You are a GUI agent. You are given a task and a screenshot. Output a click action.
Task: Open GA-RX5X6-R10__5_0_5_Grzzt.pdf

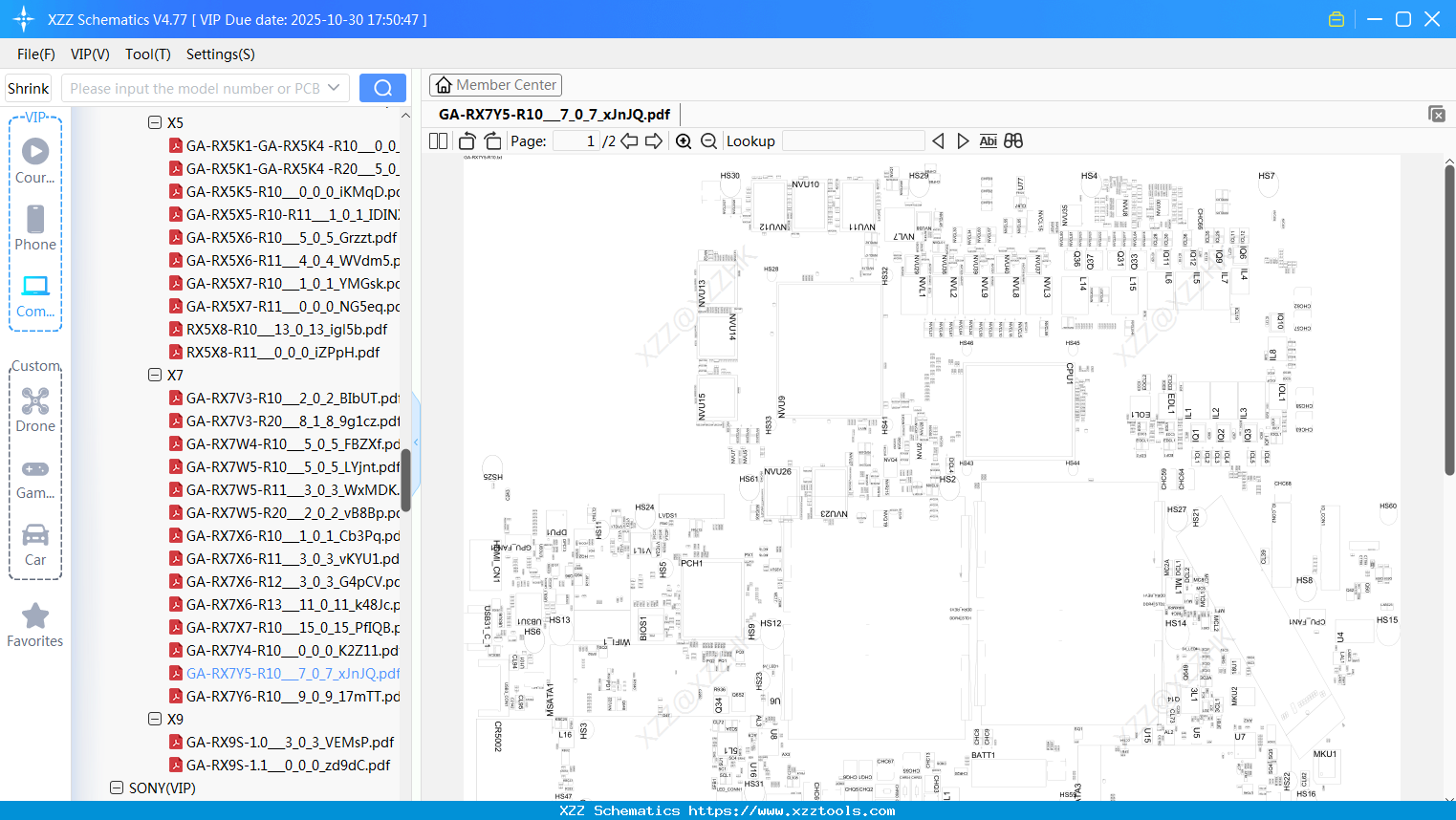(x=283, y=237)
